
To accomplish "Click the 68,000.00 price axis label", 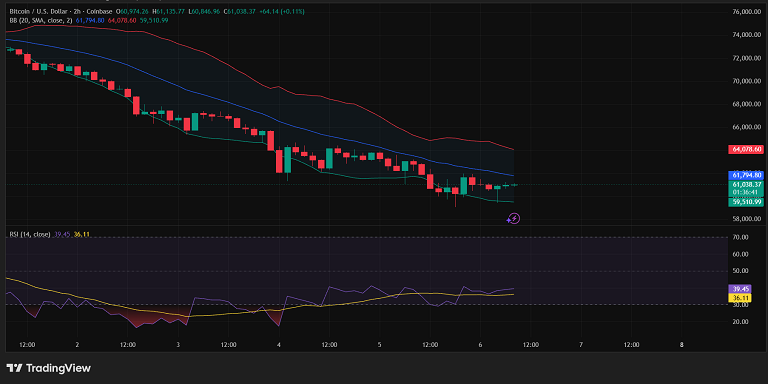I will (746, 104).
